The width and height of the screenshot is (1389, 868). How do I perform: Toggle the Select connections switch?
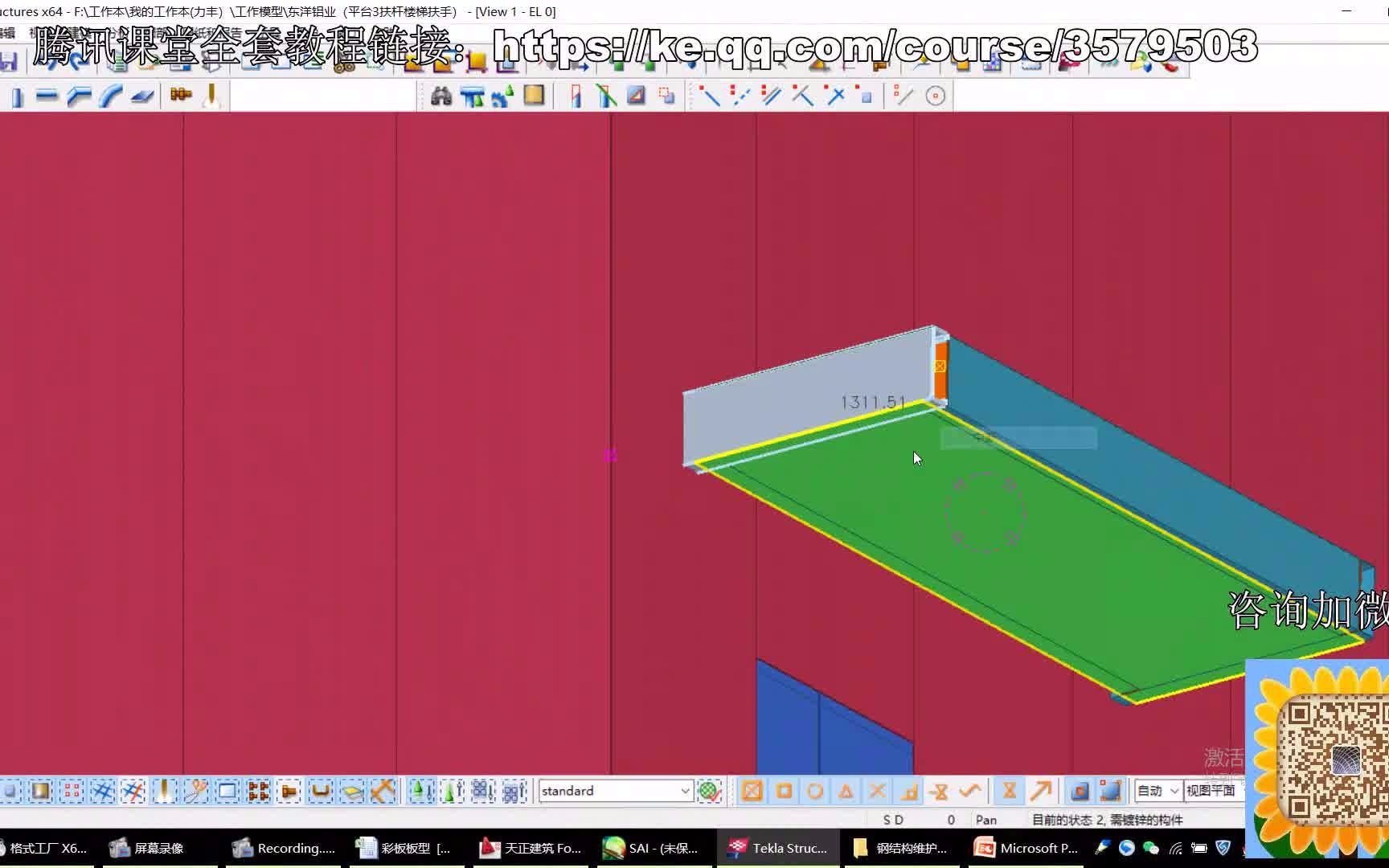click(40, 792)
